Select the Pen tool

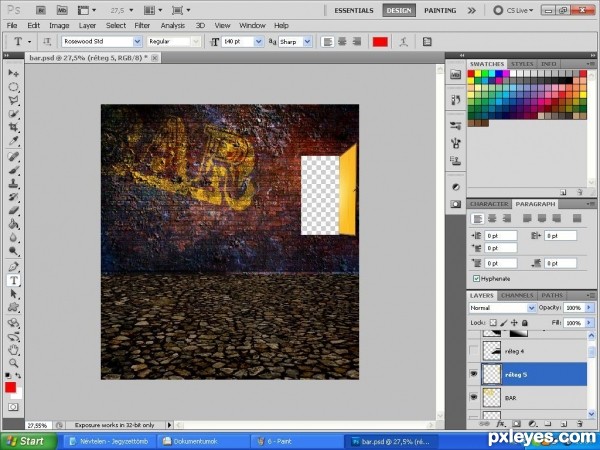[x=13, y=266]
